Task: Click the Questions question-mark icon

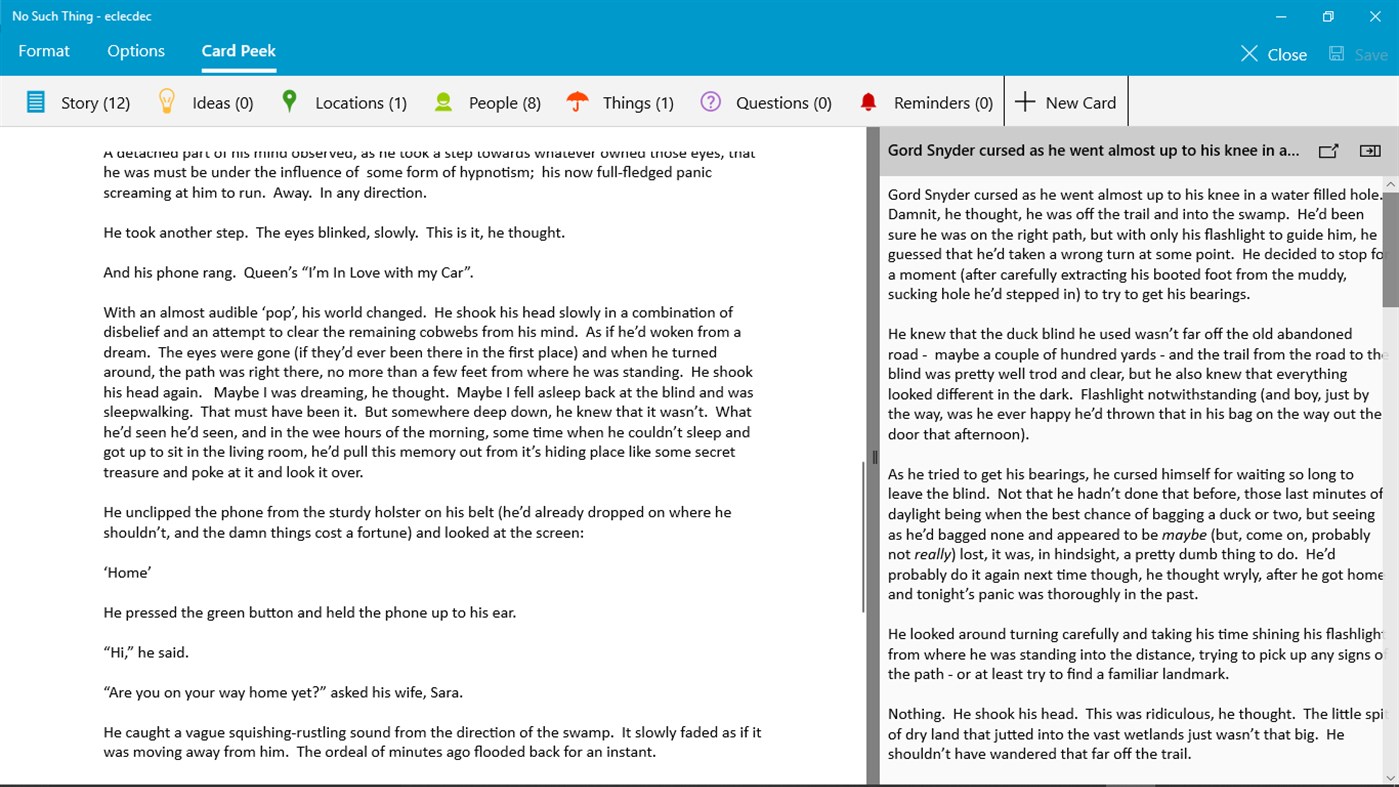Action: click(710, 101)
